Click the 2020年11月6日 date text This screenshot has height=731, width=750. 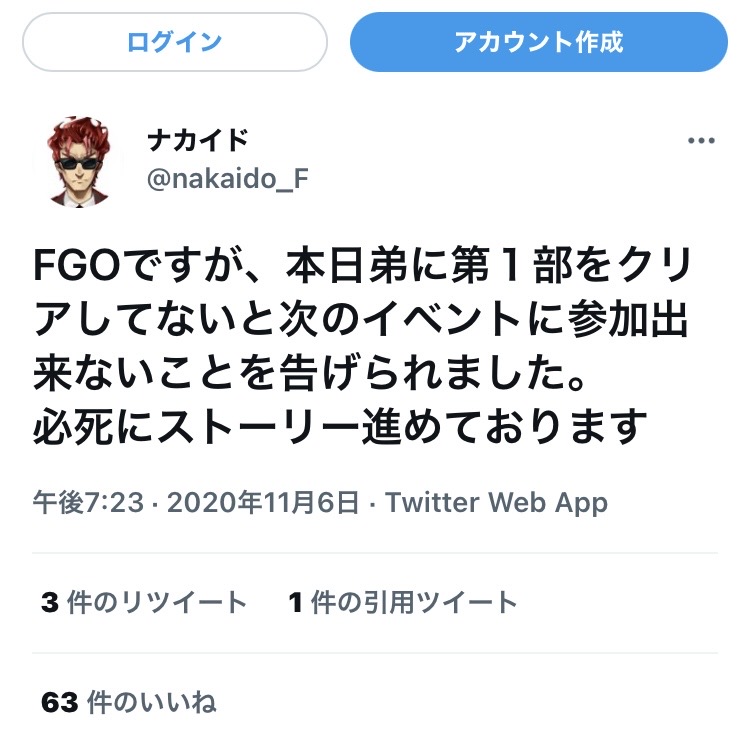(x=263, y=502)
